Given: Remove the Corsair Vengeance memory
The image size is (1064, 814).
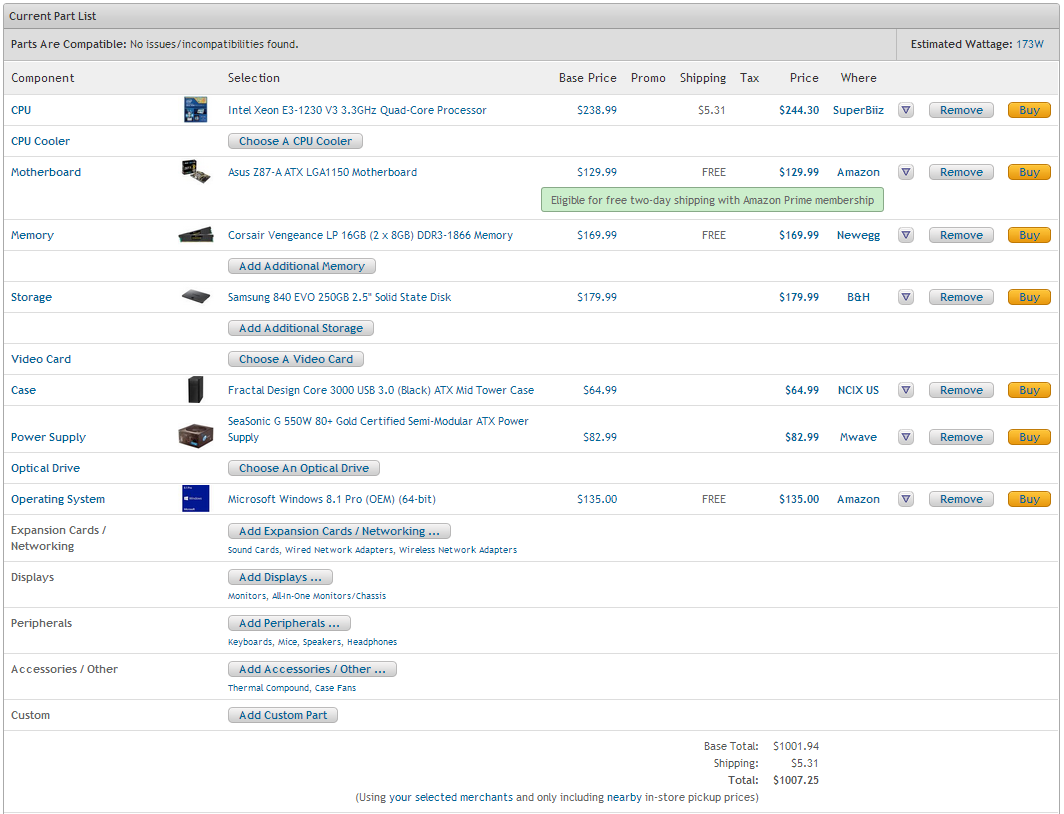Looking at the screenshot, I should [961, 235].
